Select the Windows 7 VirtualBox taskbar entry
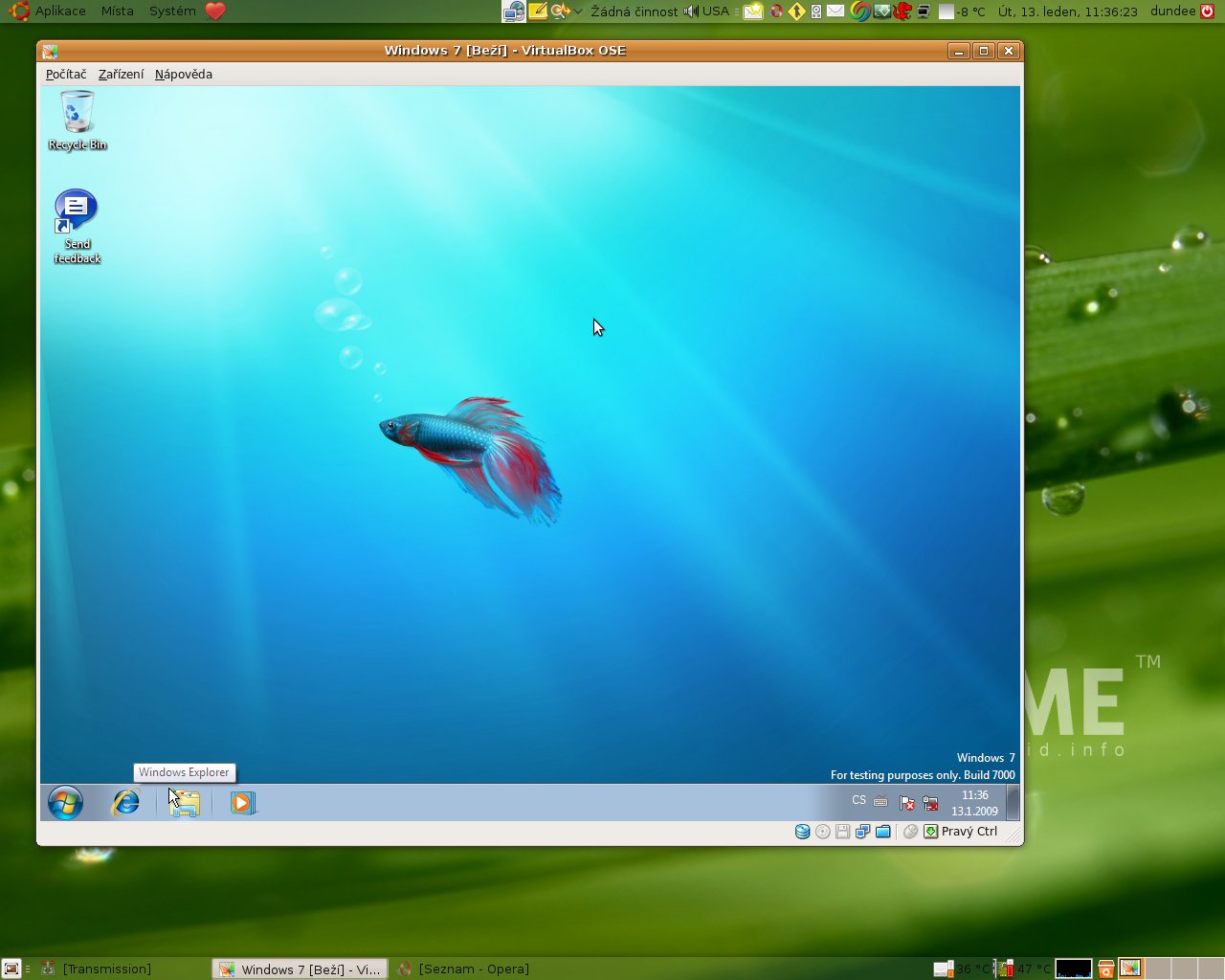1225x980 pixels. (300, 969)
